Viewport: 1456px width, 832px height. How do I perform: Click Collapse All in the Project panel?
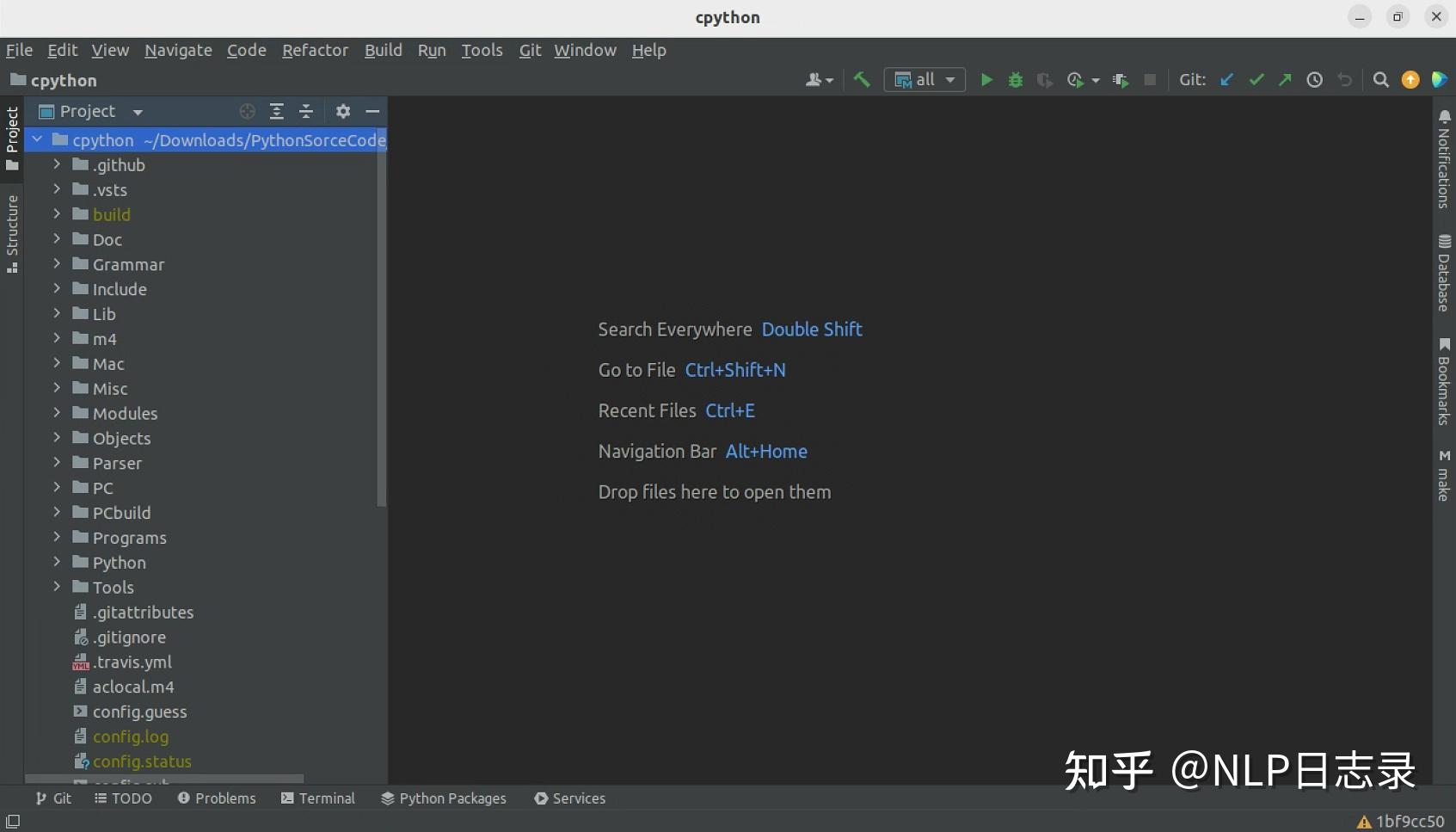[x=306, y=111]
